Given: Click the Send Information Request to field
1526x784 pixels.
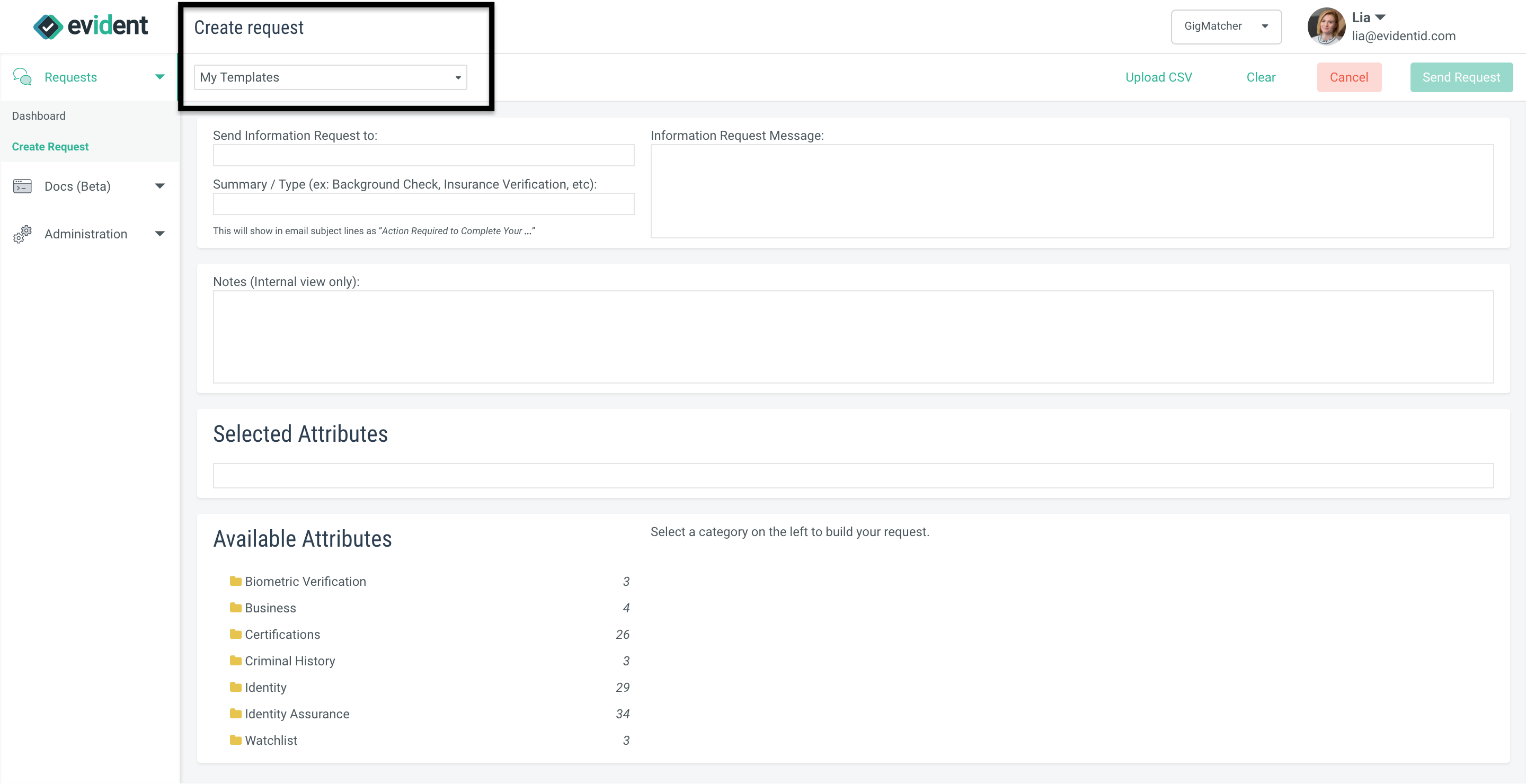Looking at the screenshot, I should 423,155.
